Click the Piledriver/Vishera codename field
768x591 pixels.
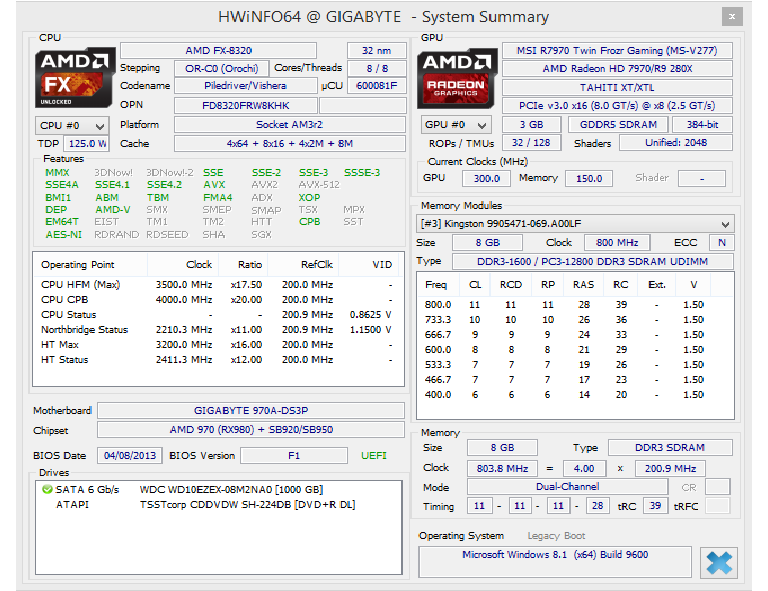pyautogui.click(x=245, y=86)
